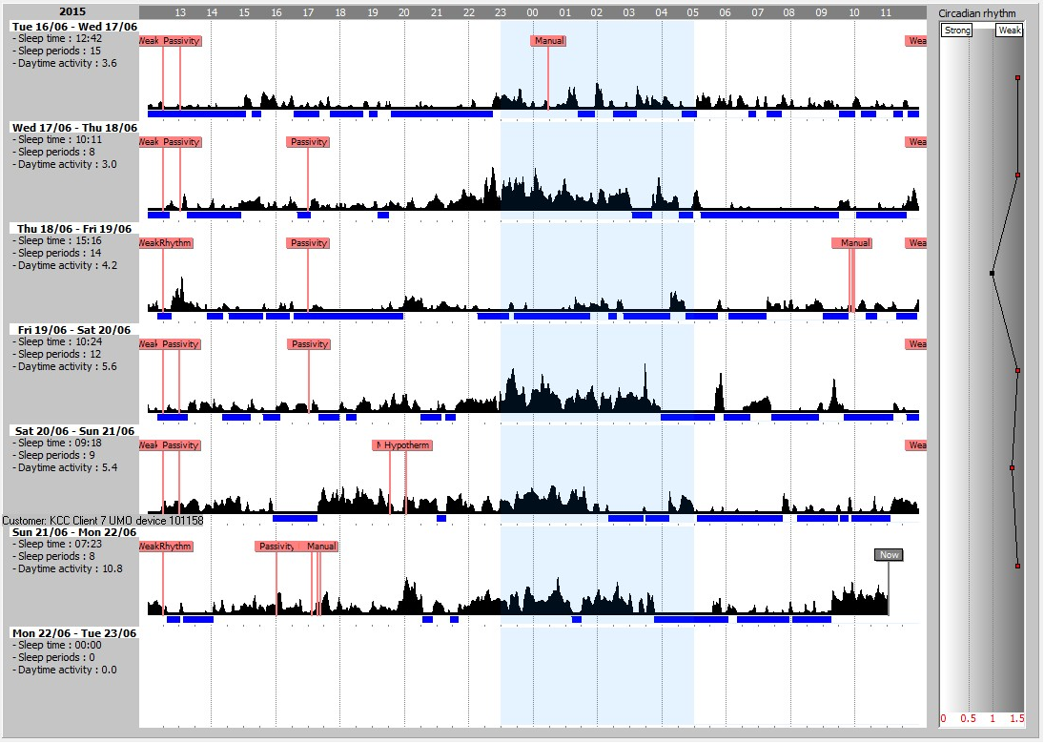Click the topmost red circadian rhythm data point

pyautogui.click(x=1018, y=77)
